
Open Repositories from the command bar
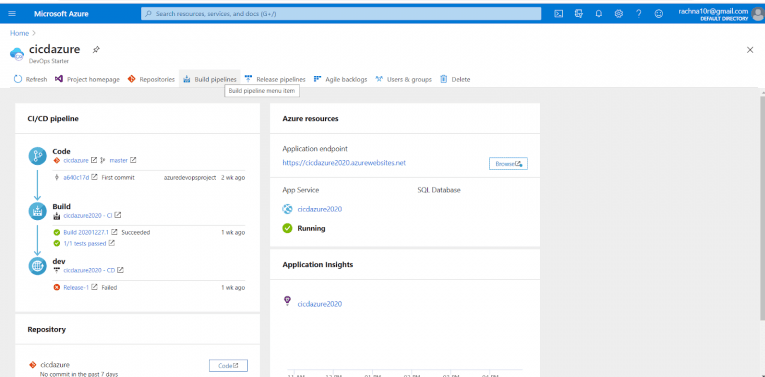point(151,79)
